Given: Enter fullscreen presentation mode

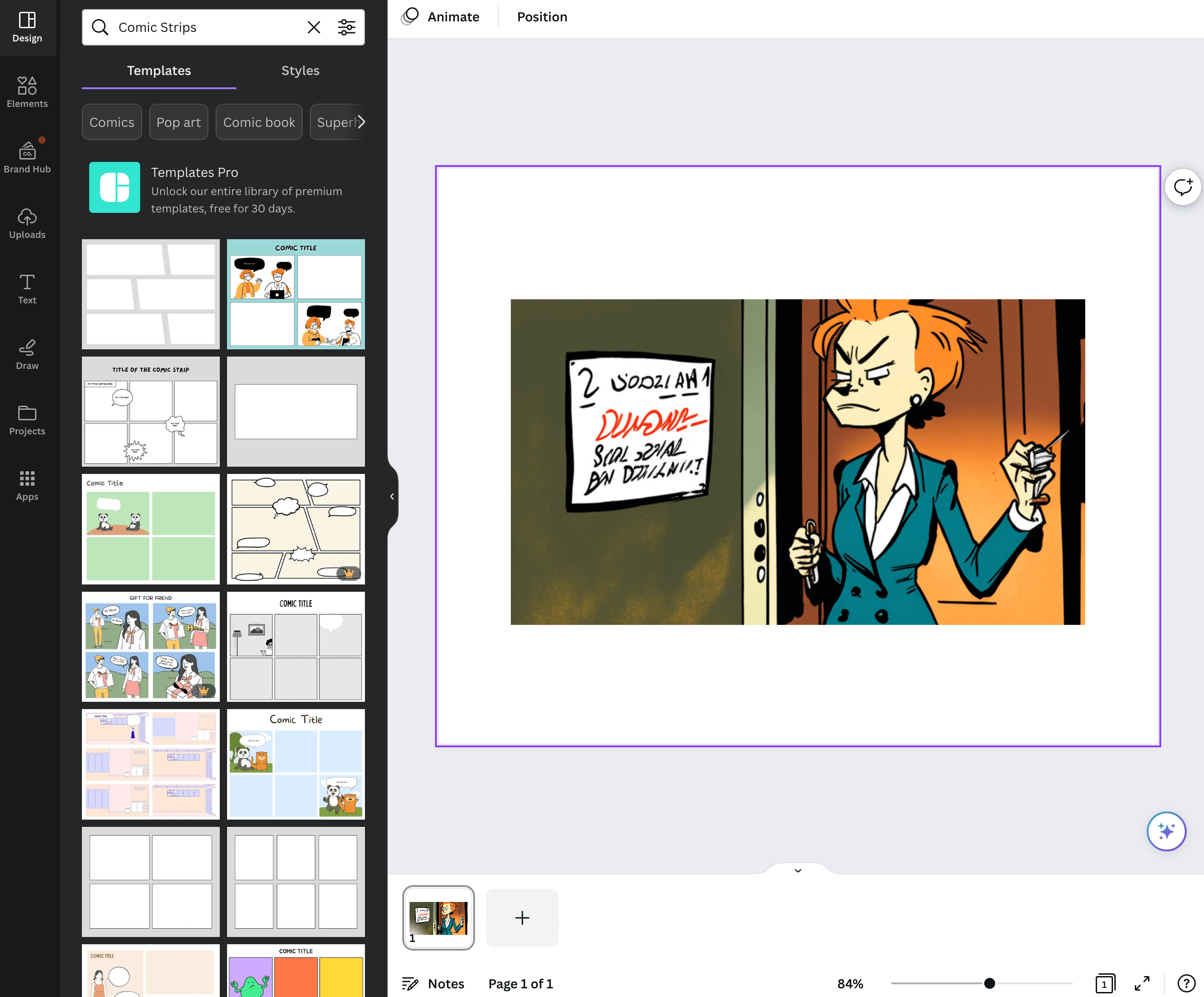Looking at the screenshot, I should [x=1142, y=983].
